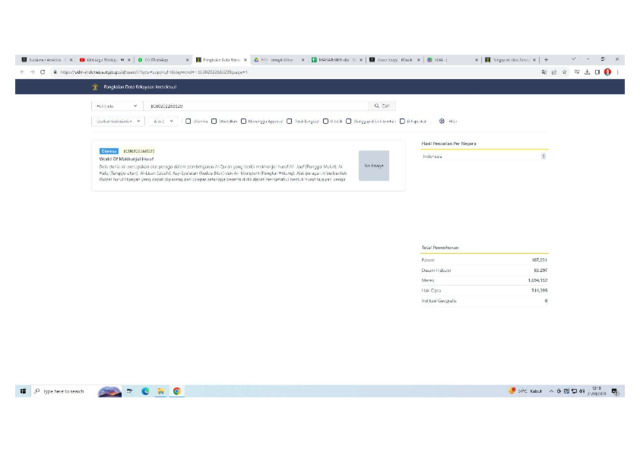Open File Explorer from the taskbar
Screen dimensions: 640x452
coord(161,391)
